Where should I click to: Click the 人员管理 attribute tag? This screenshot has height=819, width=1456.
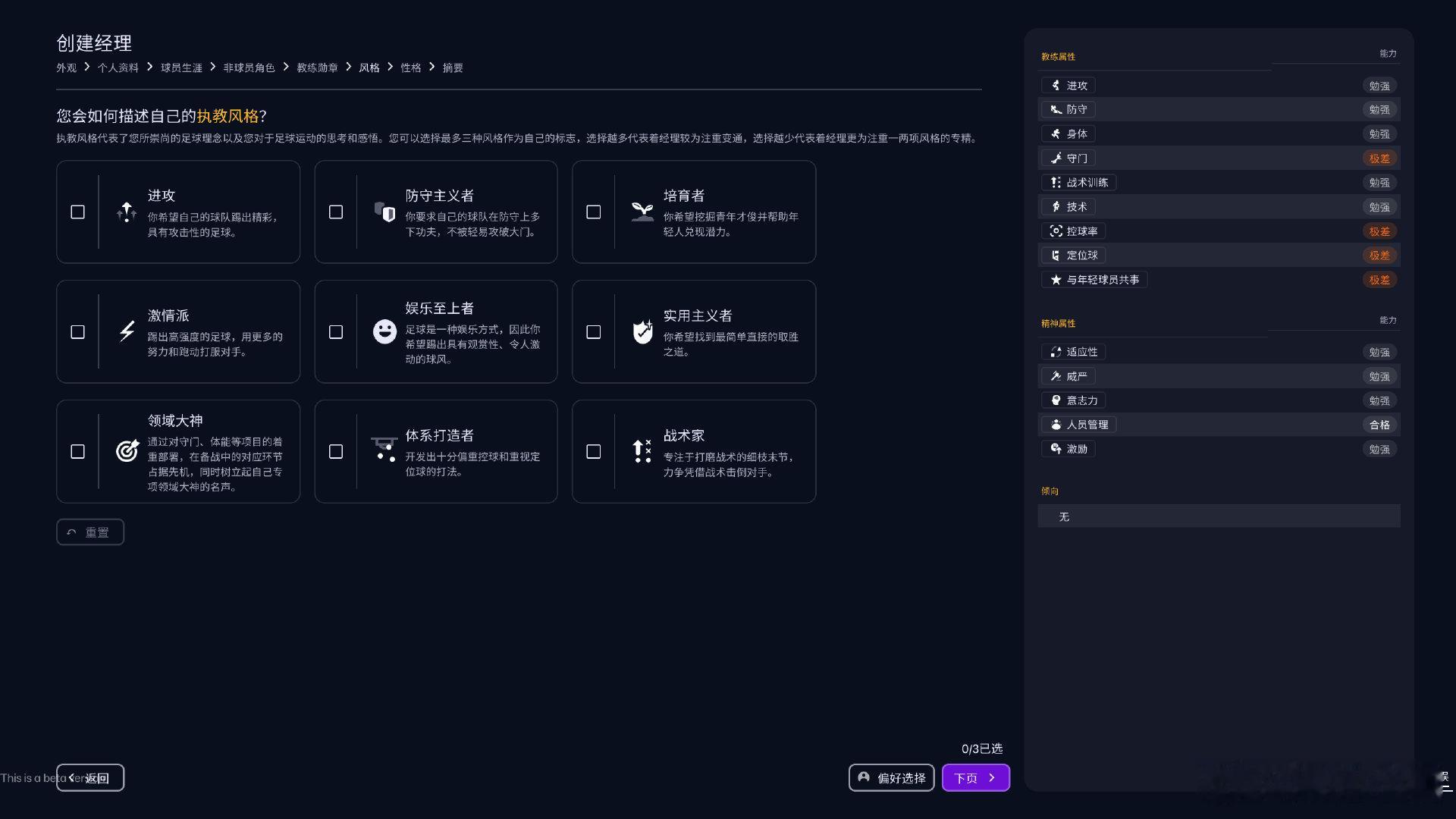click(1078, 425)
